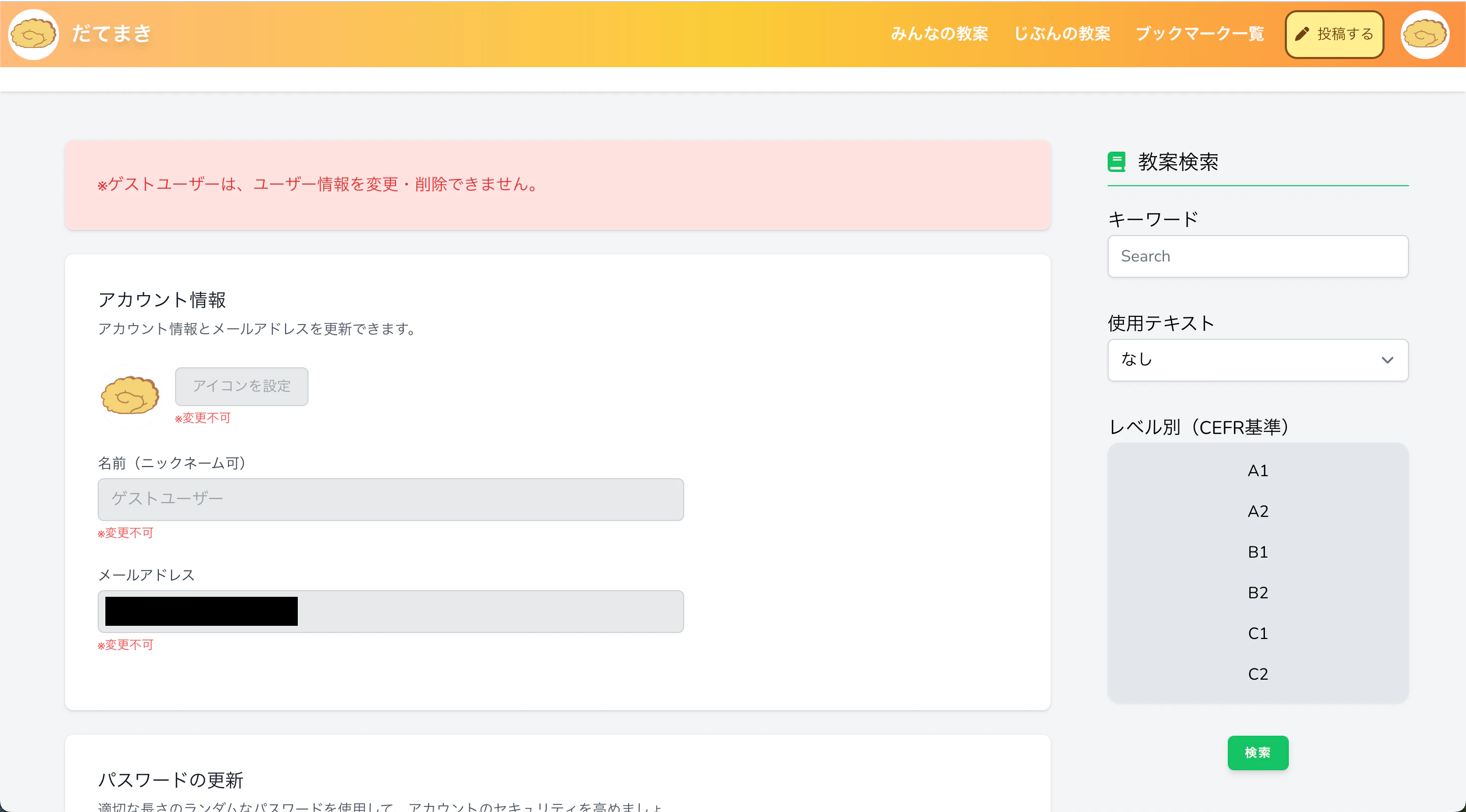Click the 教案検索 heading text
The width and height of the screenshot is (1466, 812).
[x=1178, y=162]
